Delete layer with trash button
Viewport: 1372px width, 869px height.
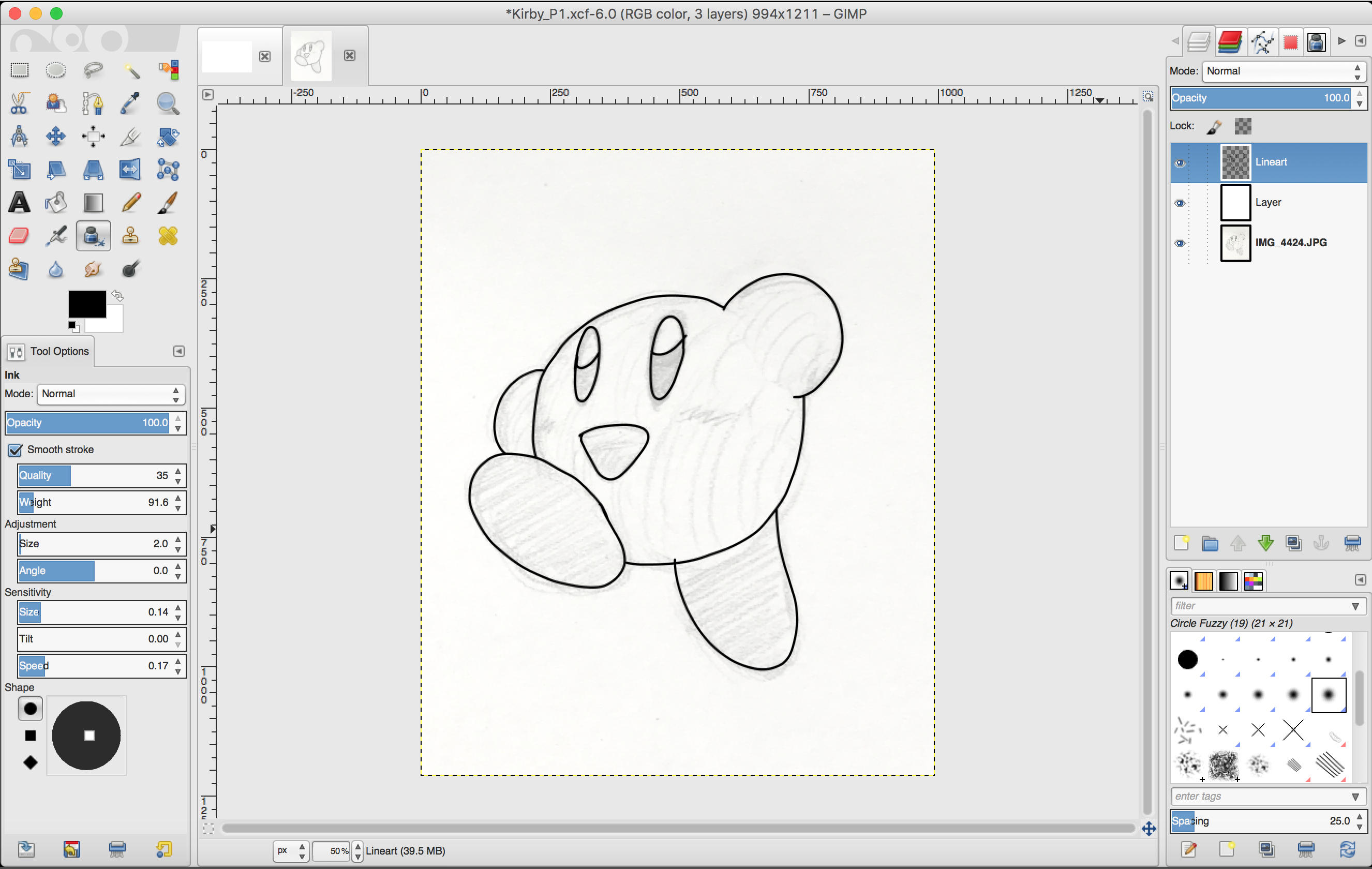(1352, 543)
